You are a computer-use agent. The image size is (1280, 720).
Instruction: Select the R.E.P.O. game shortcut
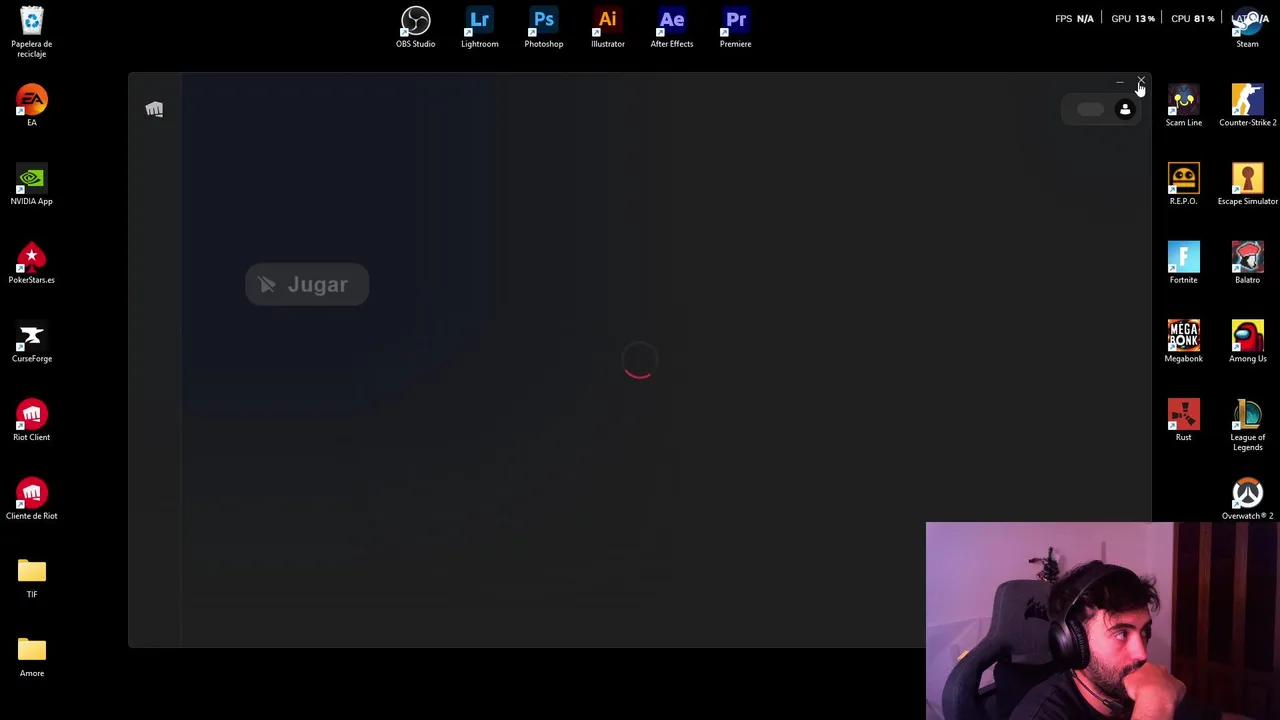pyautogui.click(x=1184, y=184)
